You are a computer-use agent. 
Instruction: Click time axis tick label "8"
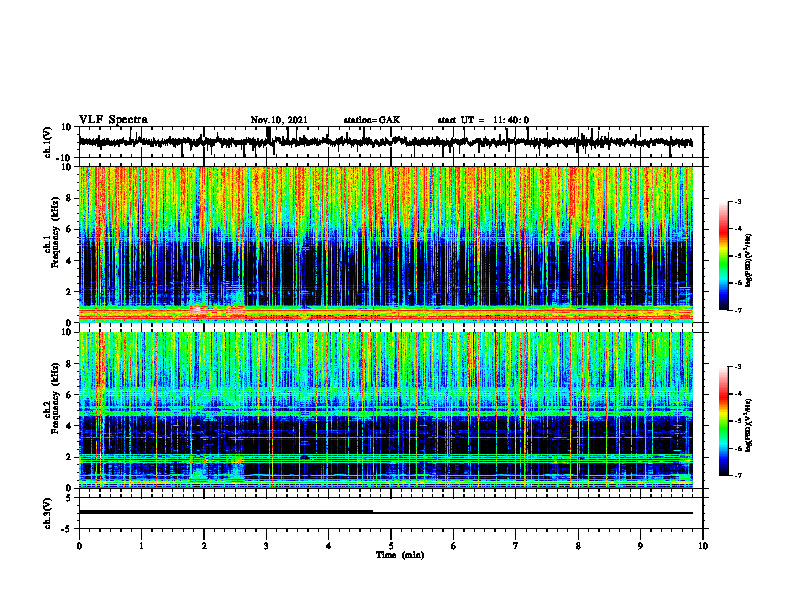(x=578, y=546)
